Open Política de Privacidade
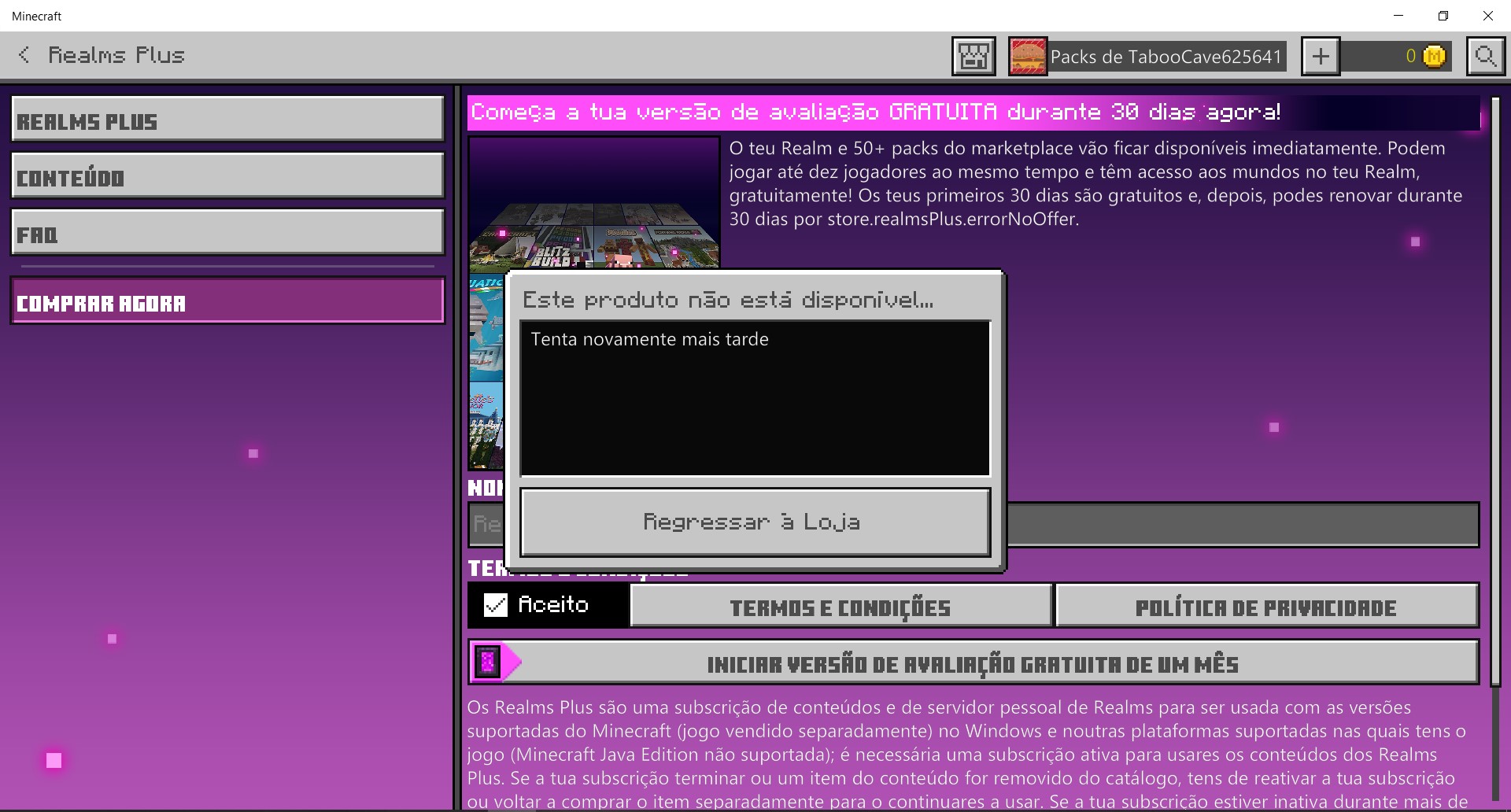This screenshot has width=1511, height=812. point(1266,606)
